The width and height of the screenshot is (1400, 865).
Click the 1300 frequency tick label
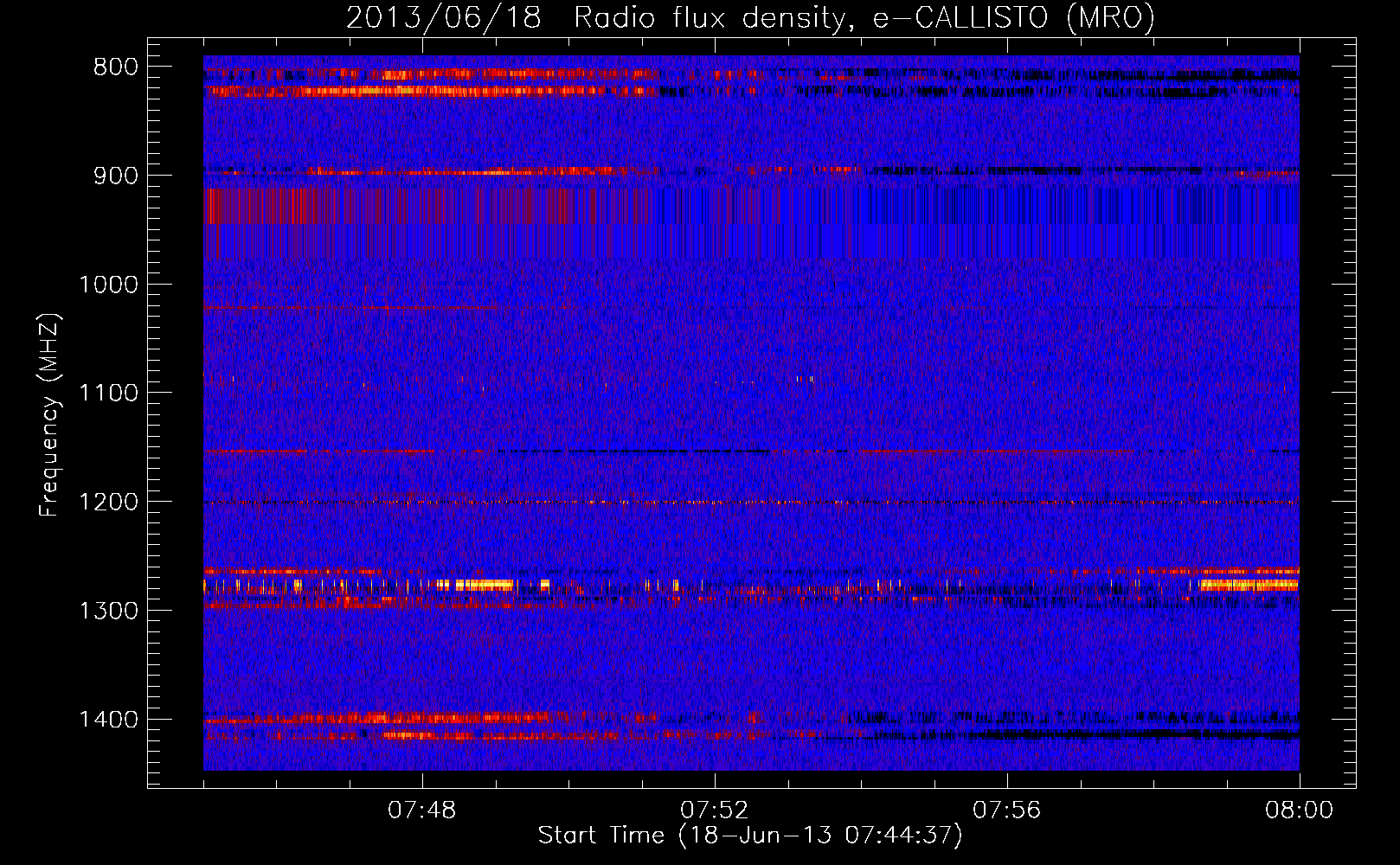click(x=109, y=611)
